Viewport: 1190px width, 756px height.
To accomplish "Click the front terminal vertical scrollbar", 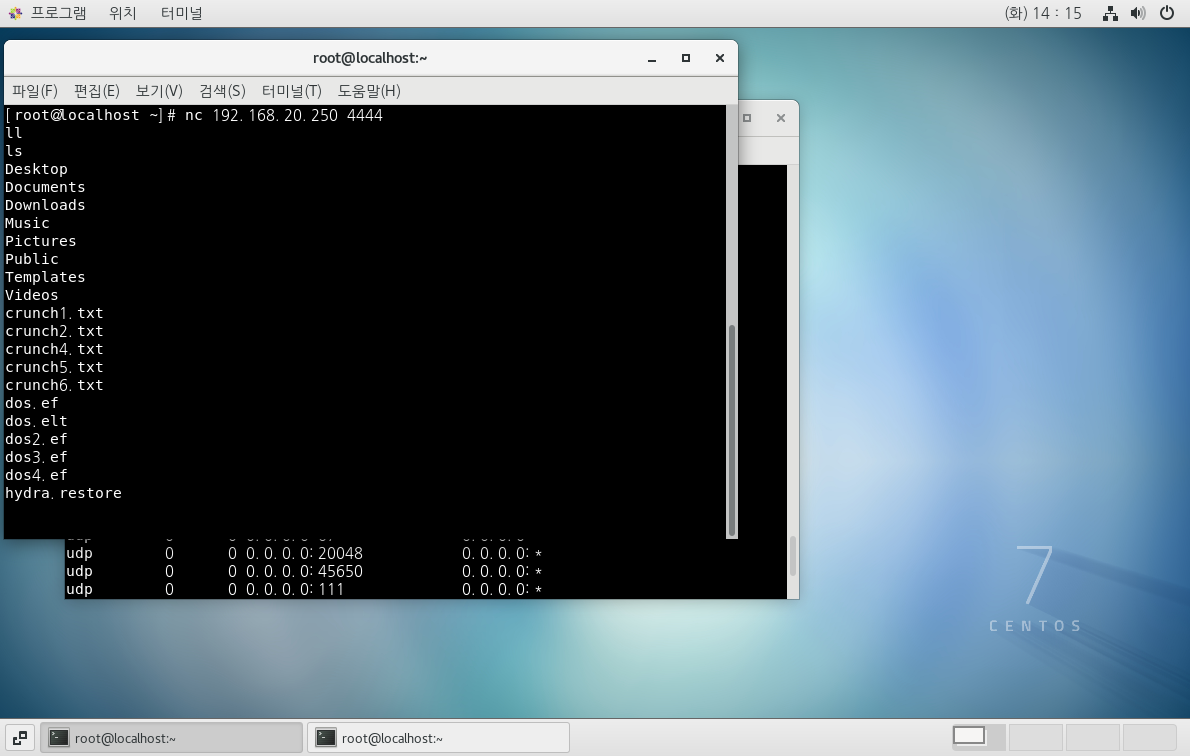I will (x=732, y=430).
